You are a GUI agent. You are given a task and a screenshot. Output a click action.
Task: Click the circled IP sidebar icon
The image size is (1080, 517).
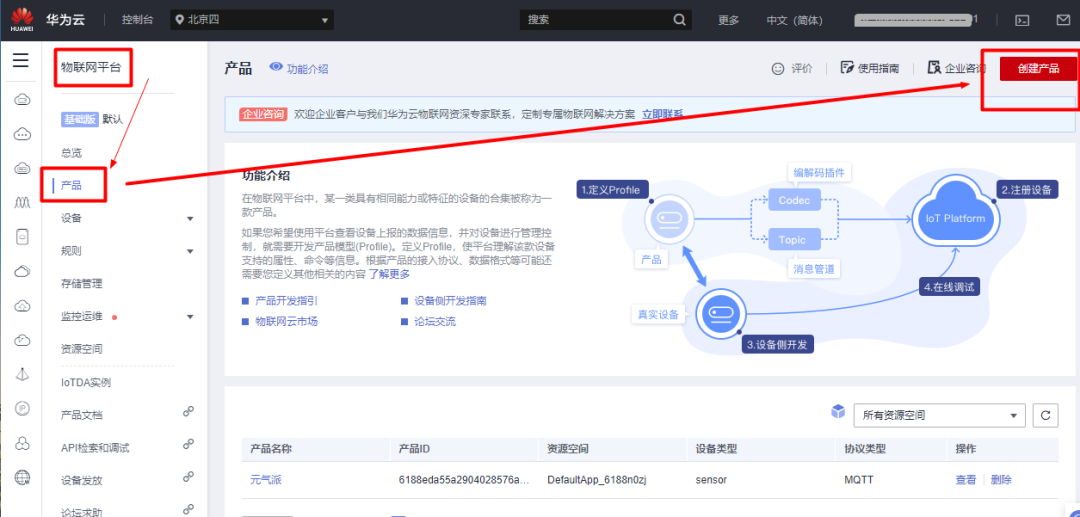[x=22, y=408]
